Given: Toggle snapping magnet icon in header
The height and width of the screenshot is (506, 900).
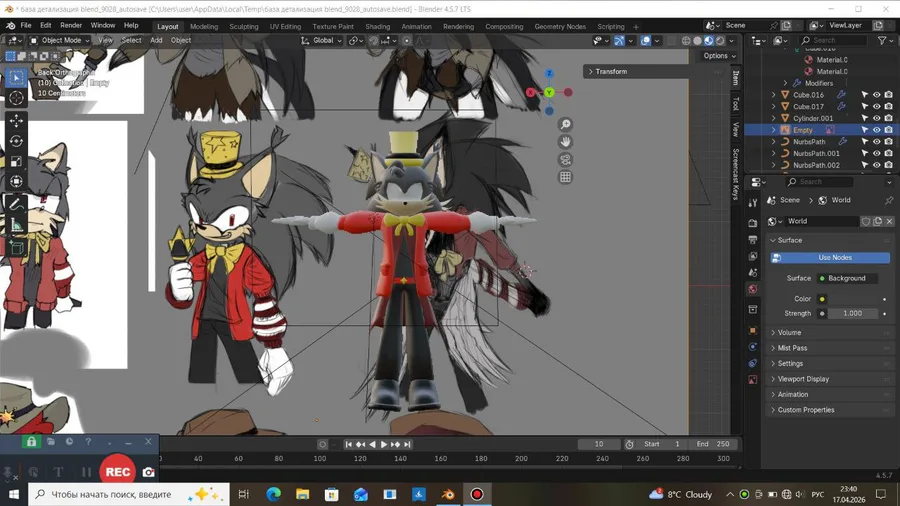Looking at the screenshot, I should [x=374, y=41].
